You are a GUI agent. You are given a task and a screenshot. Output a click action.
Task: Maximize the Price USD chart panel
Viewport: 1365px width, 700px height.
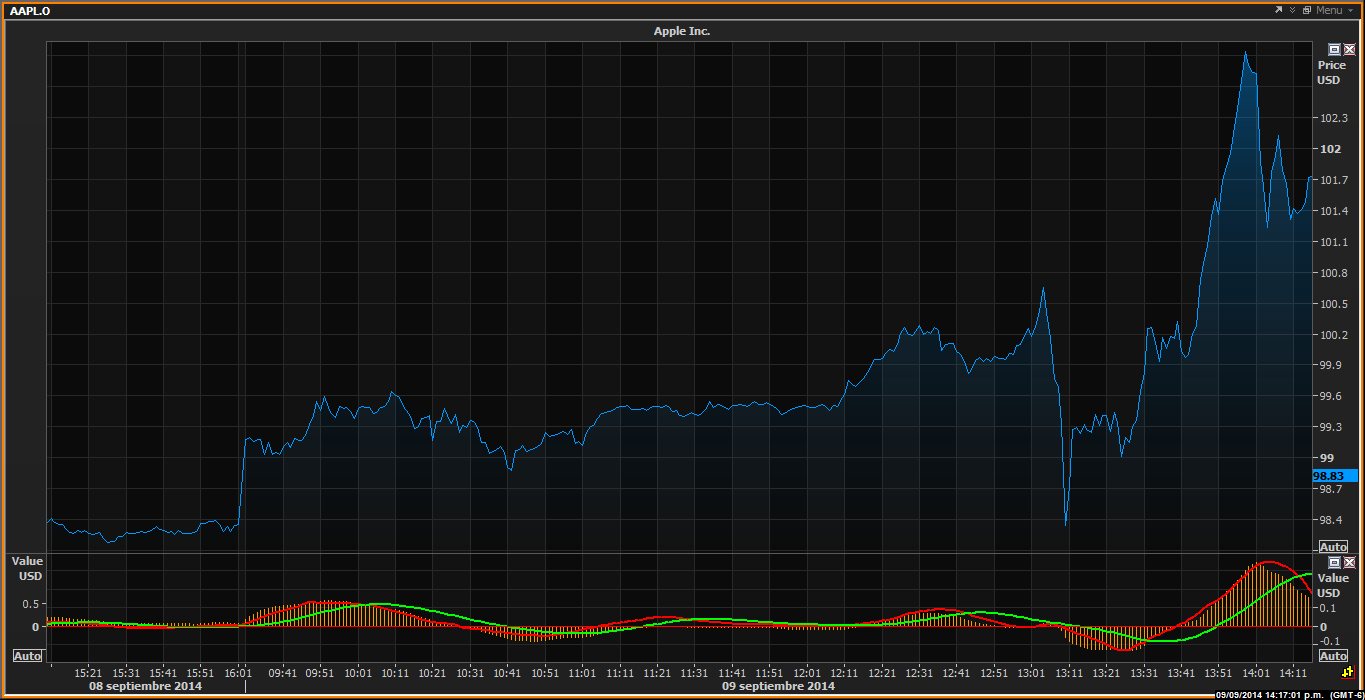1334,49
